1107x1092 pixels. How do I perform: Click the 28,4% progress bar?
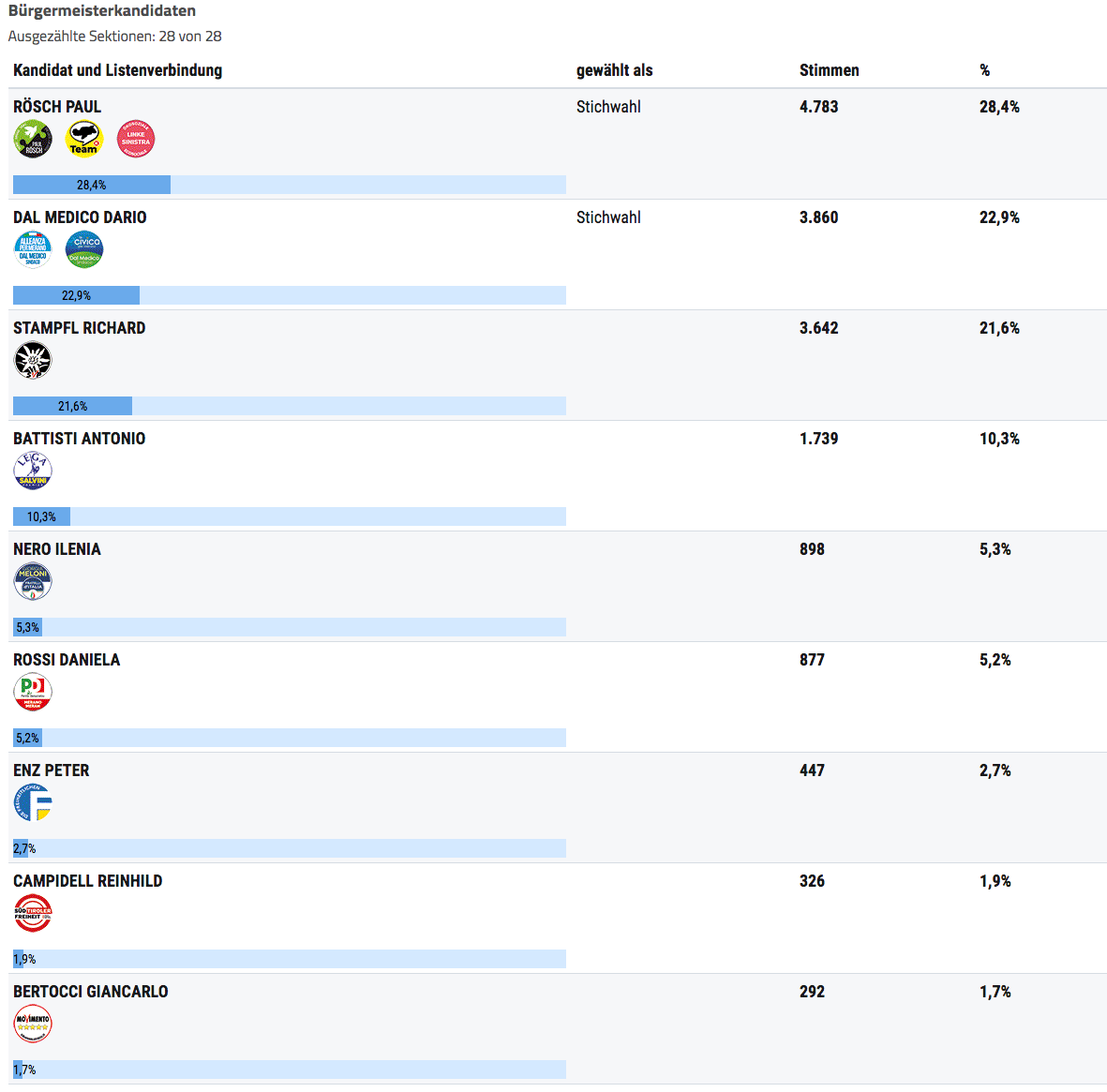click(x=290, y=185)
